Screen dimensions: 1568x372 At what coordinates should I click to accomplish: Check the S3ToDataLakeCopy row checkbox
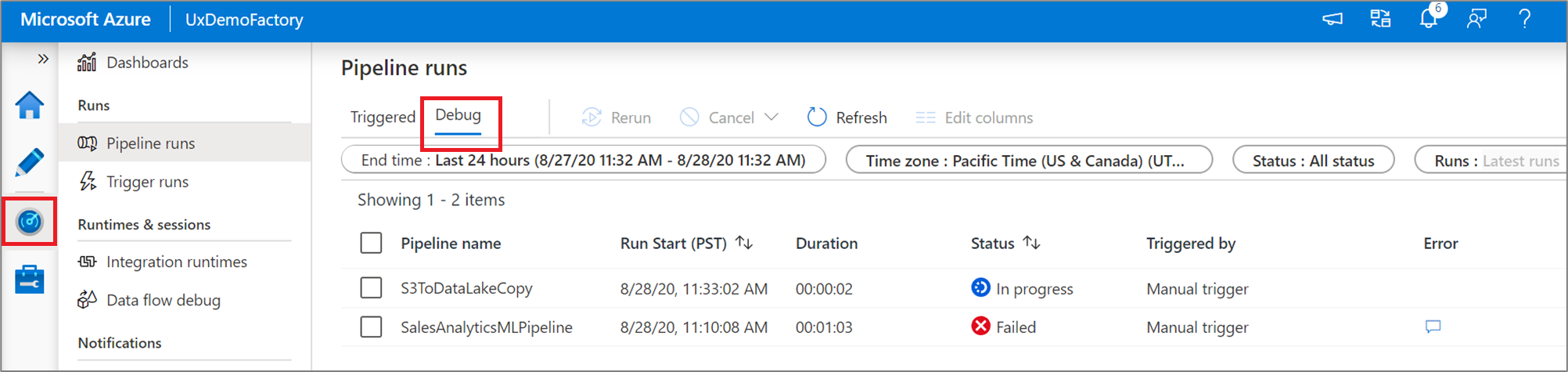[x=371, y=288]
